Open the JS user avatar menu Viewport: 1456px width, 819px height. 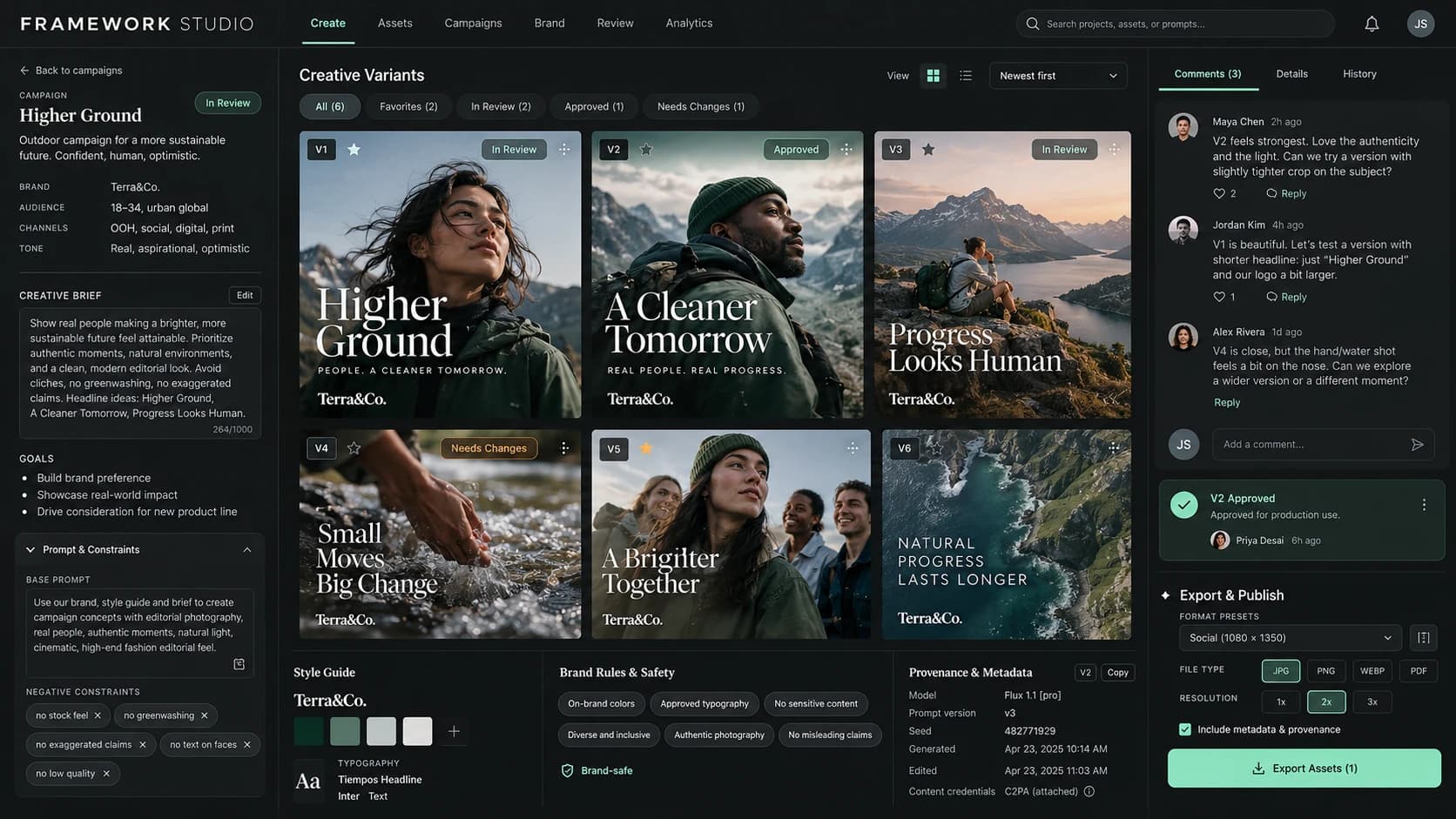pos(1420,23)
